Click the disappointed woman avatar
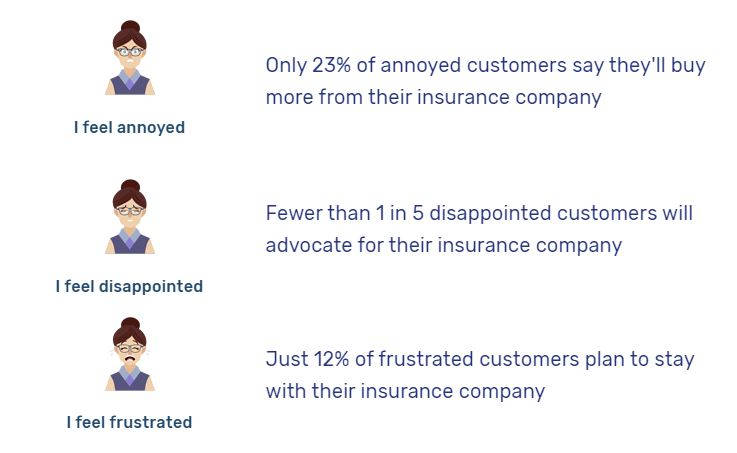Screen dimensions: 737x453 130,218
